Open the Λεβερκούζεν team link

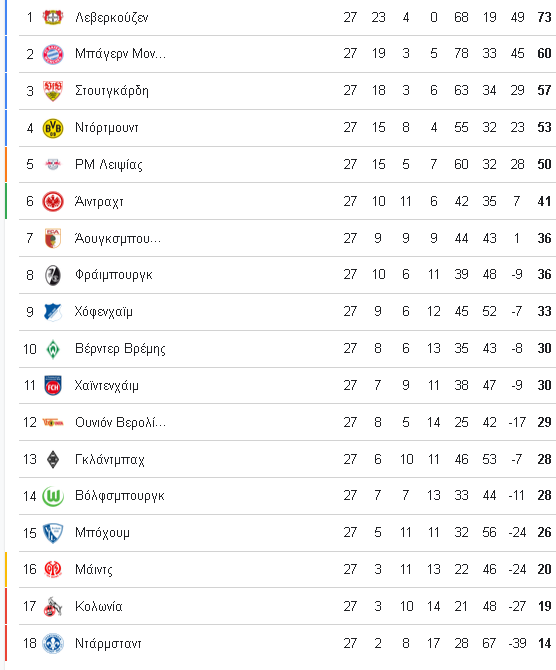[112, 18]
